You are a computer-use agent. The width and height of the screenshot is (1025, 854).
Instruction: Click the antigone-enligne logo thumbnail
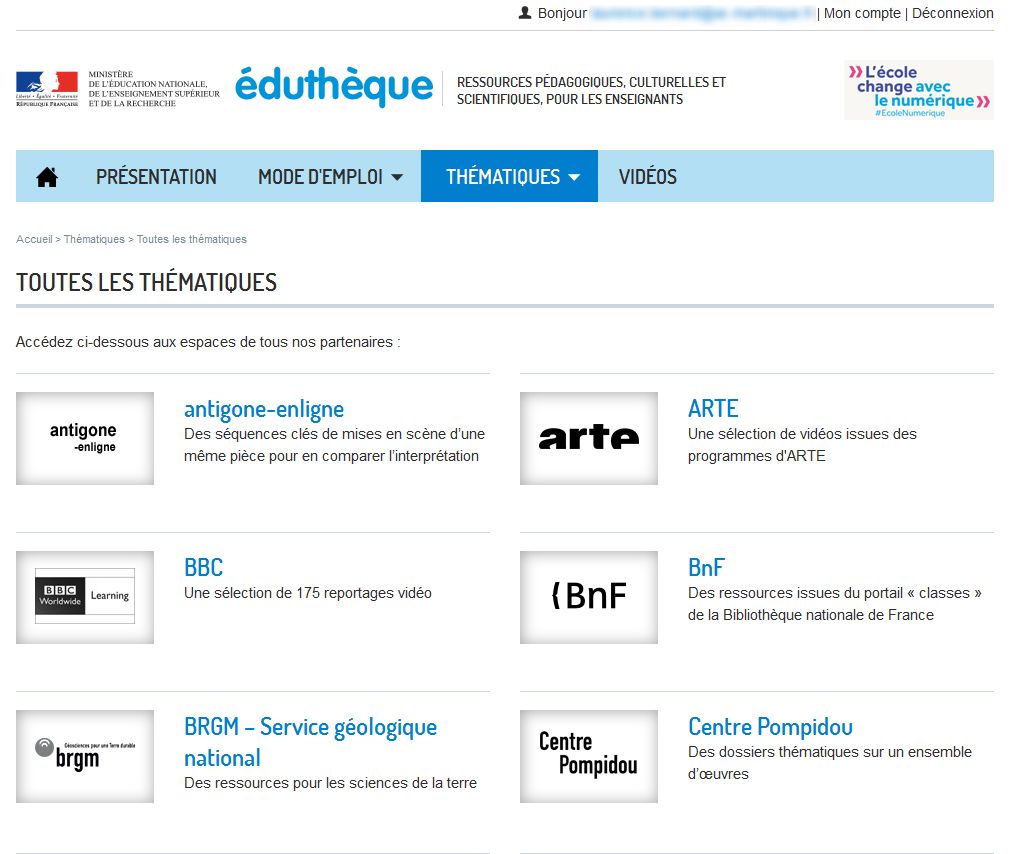(85, 438)
